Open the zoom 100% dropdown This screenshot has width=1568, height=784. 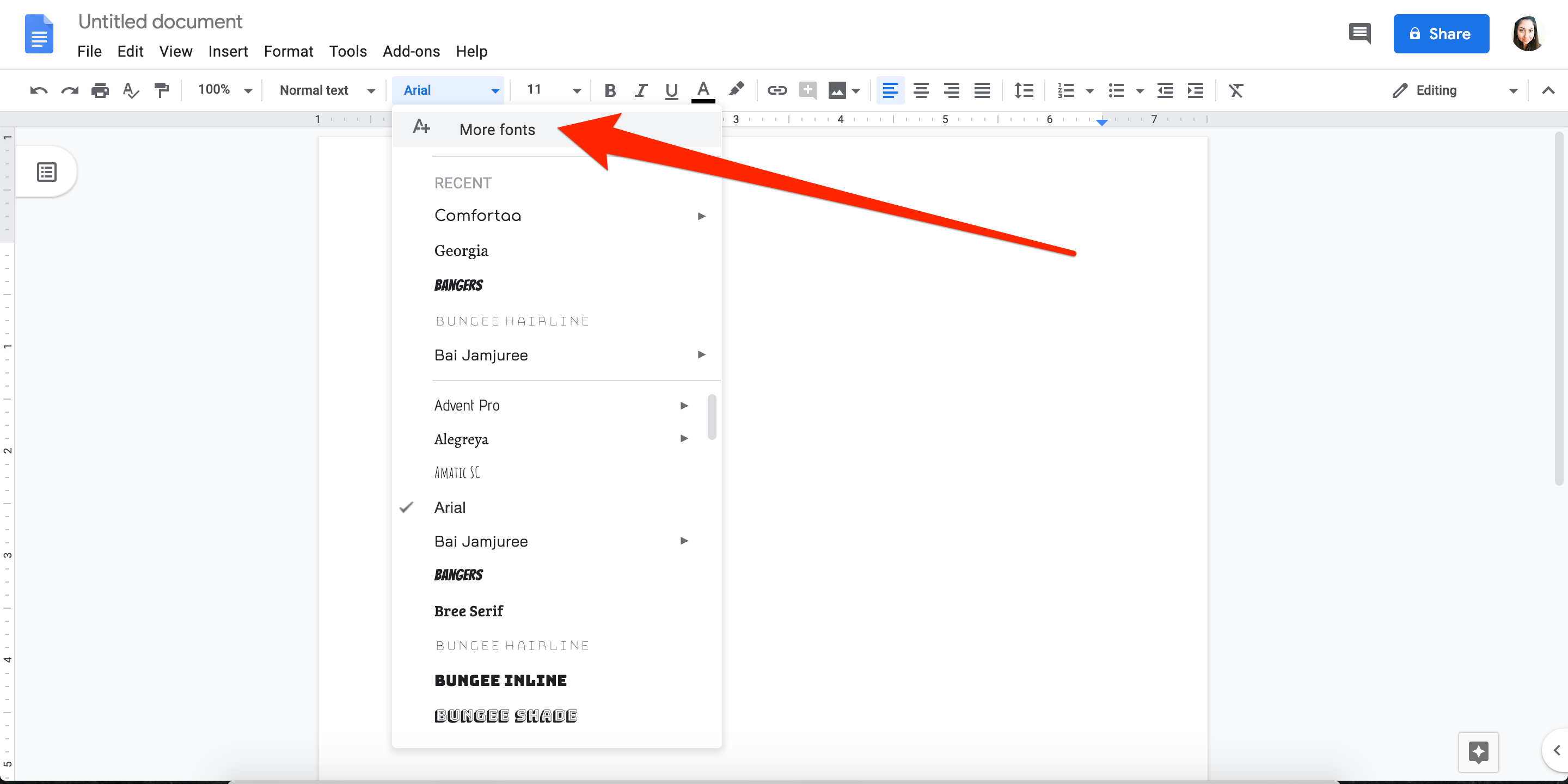224,90
